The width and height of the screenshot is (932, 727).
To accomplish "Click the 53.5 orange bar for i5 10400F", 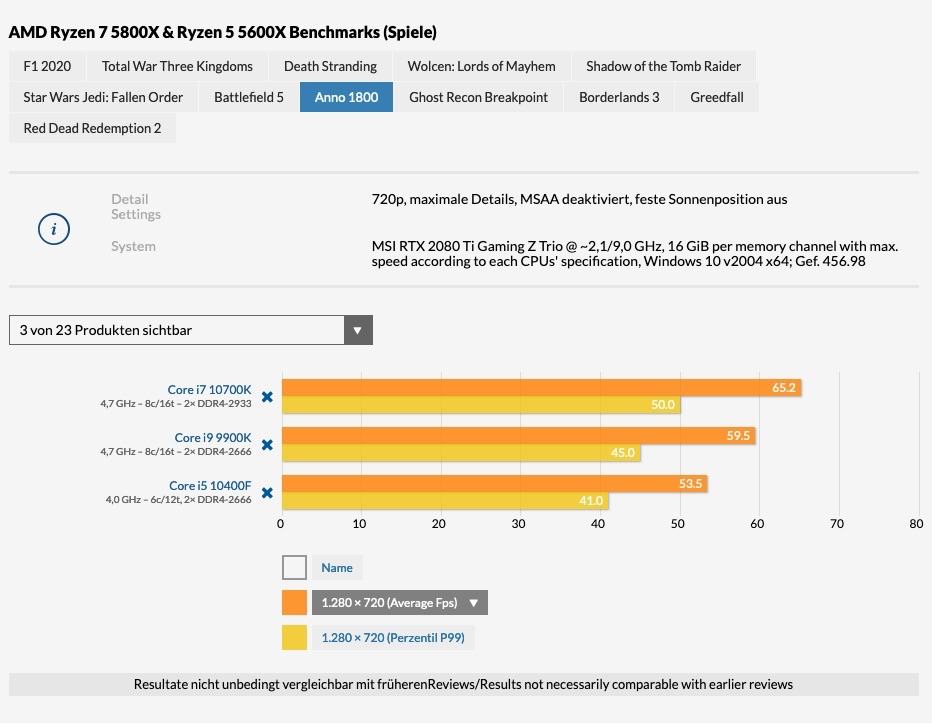I will point(495,484).
